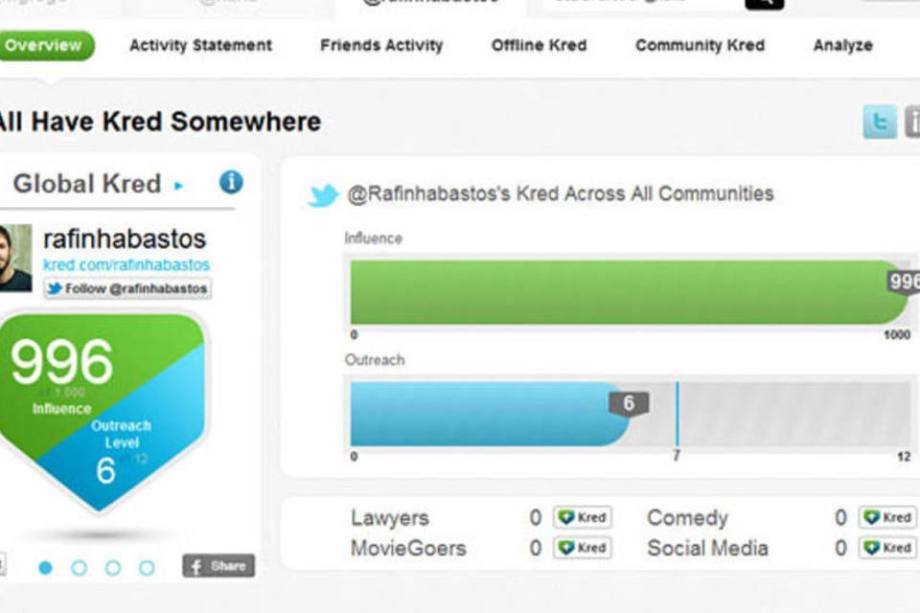The image size is (920, 613).
Task: Give Kred in the MovieGoers community
Action: pos(583,548)
